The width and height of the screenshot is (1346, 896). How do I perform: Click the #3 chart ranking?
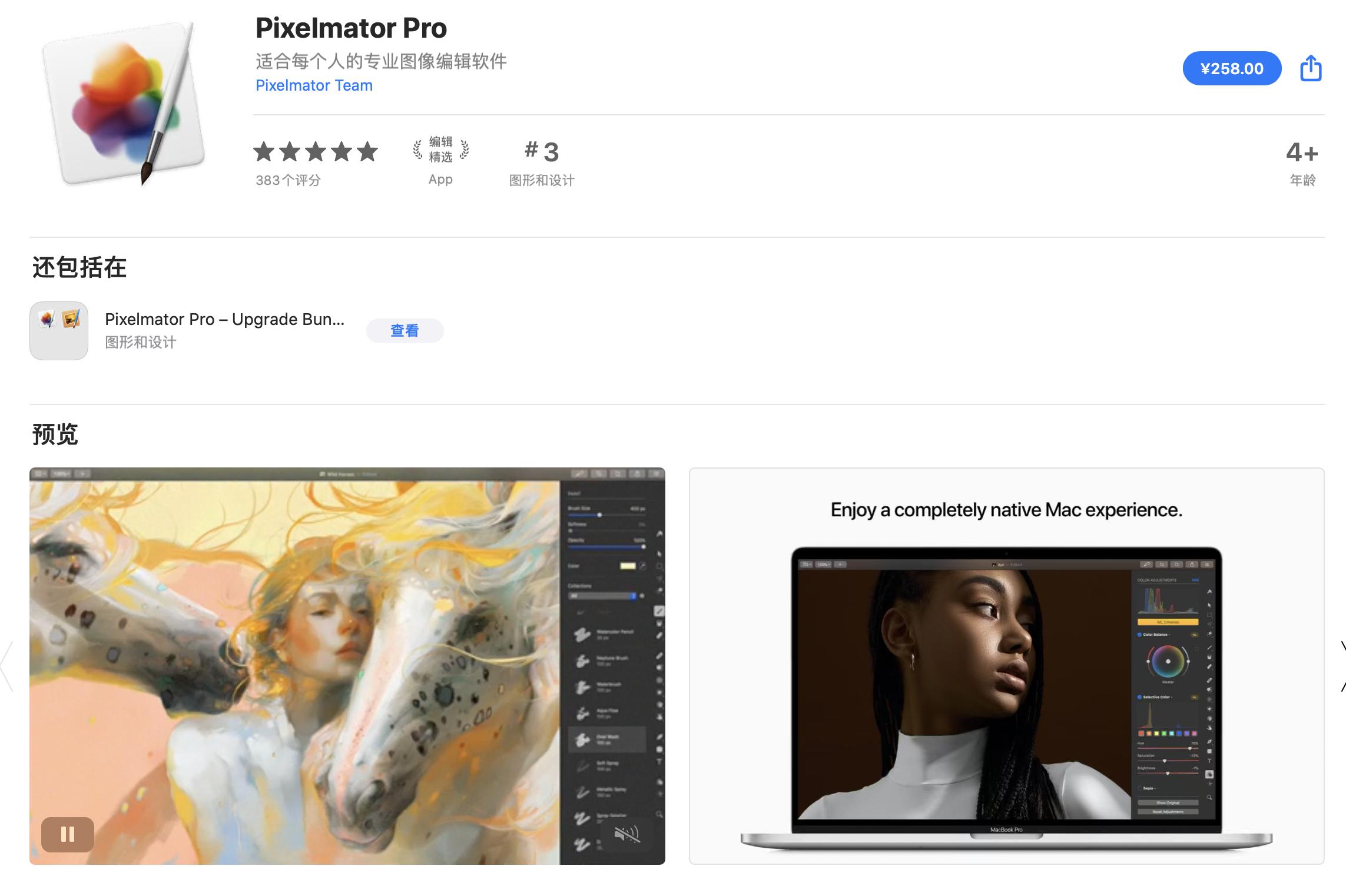pos(542,152)
